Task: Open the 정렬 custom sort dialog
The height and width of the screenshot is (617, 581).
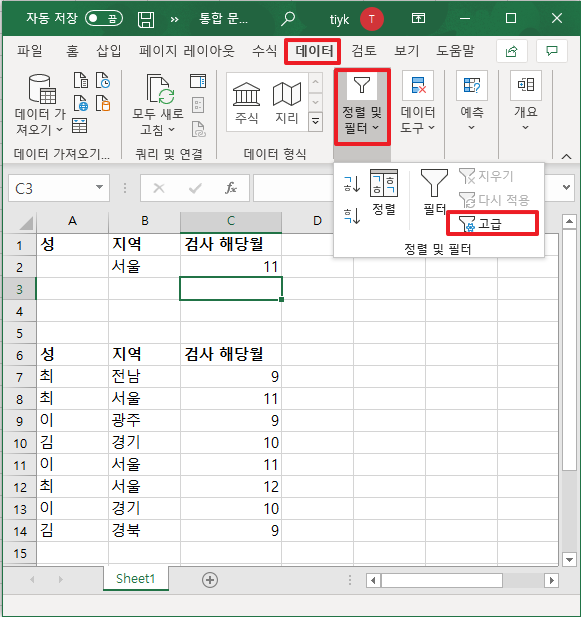Action: click(x=384, y=193)
